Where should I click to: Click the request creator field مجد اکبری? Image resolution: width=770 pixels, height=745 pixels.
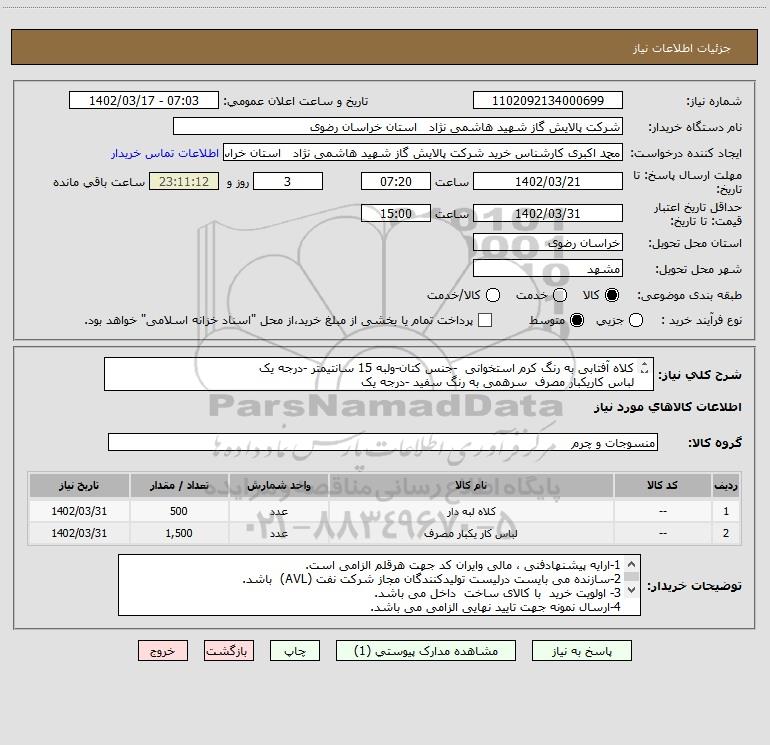(x=423, y=153)
